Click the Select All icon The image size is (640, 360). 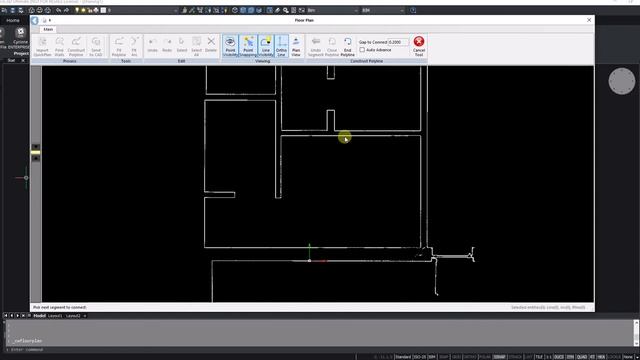pyautogui.click(x=196, y=46)
